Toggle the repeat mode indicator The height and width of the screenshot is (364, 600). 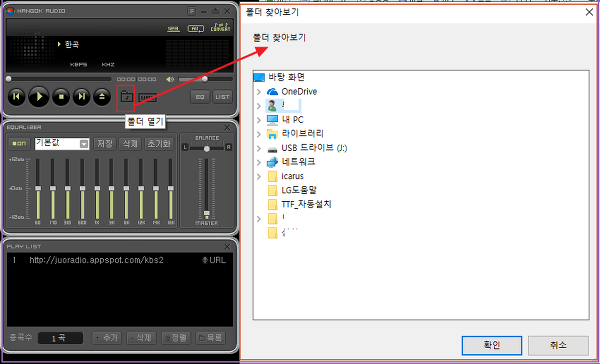pyautogui.click(x=195, y=29)
